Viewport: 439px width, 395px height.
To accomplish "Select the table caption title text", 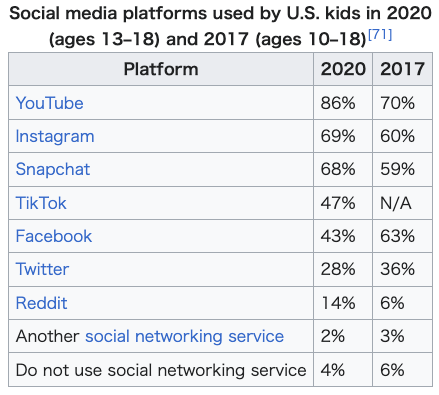I will 220,26.
